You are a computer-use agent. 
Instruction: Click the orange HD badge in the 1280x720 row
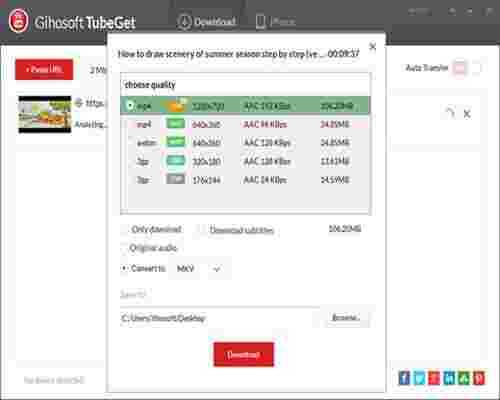(177, 105)
